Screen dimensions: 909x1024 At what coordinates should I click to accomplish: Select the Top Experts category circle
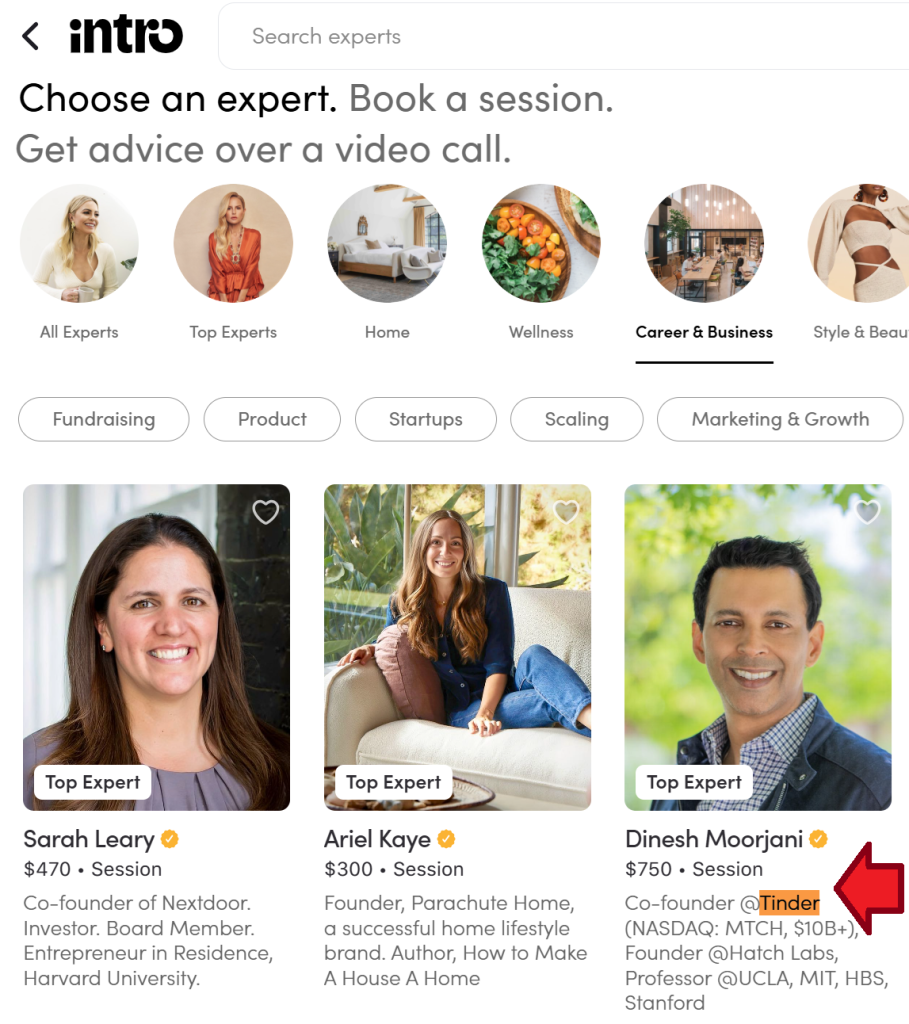[233, 243]
